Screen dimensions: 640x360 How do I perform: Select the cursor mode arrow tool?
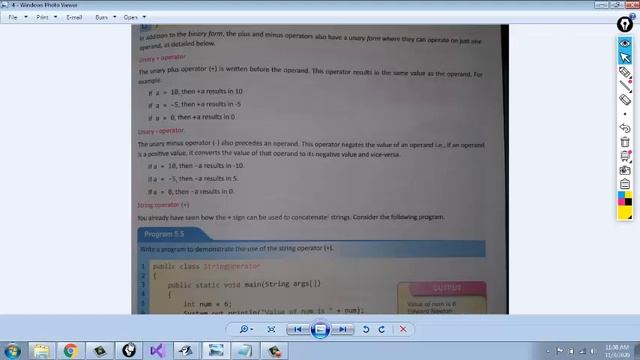(x=624, y=58)
